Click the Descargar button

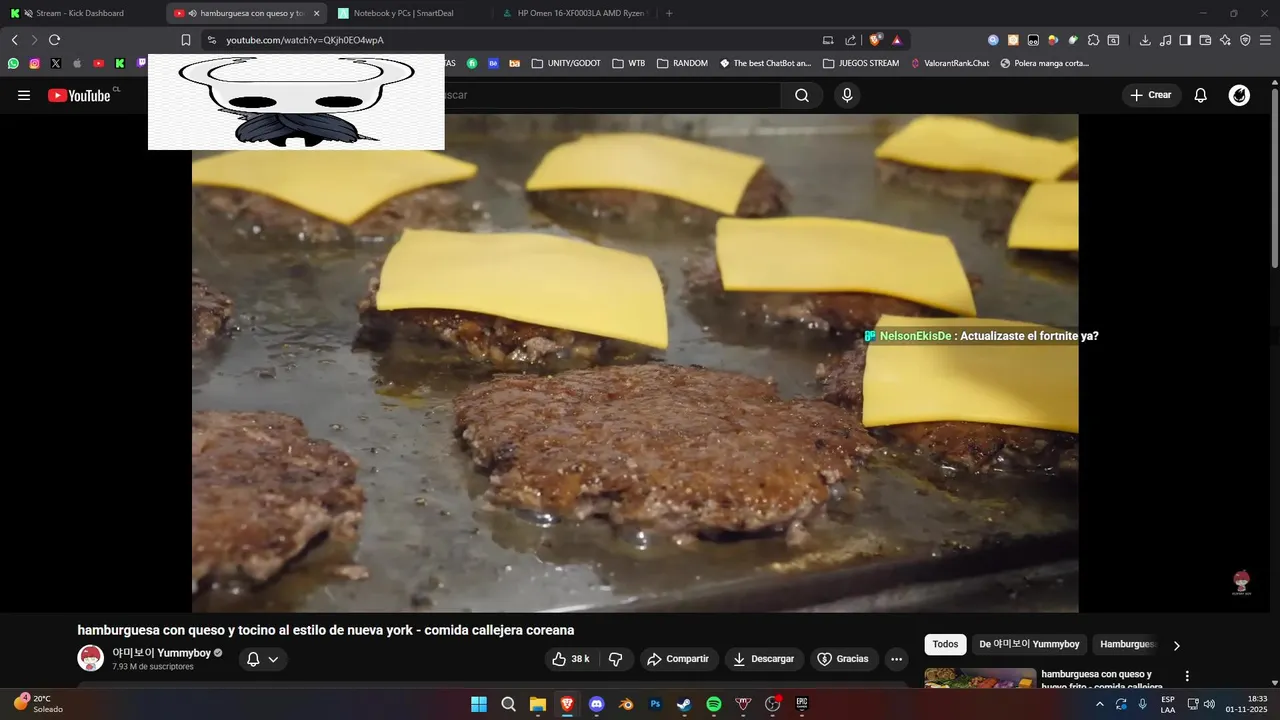point(764,659)
